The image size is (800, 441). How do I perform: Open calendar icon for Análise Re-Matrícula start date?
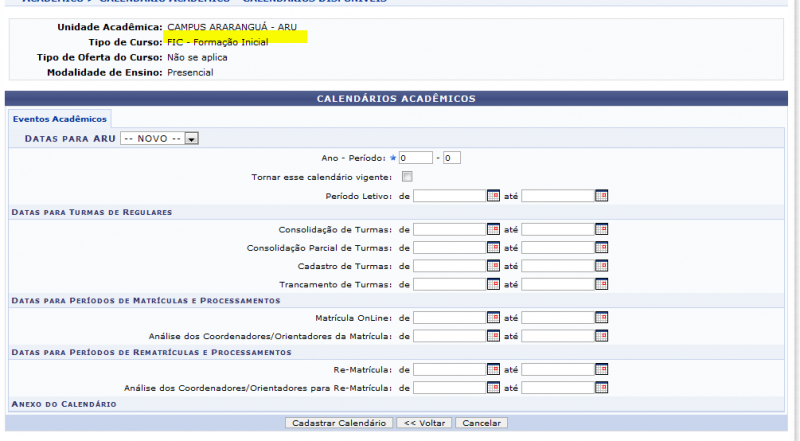point(493,388)
